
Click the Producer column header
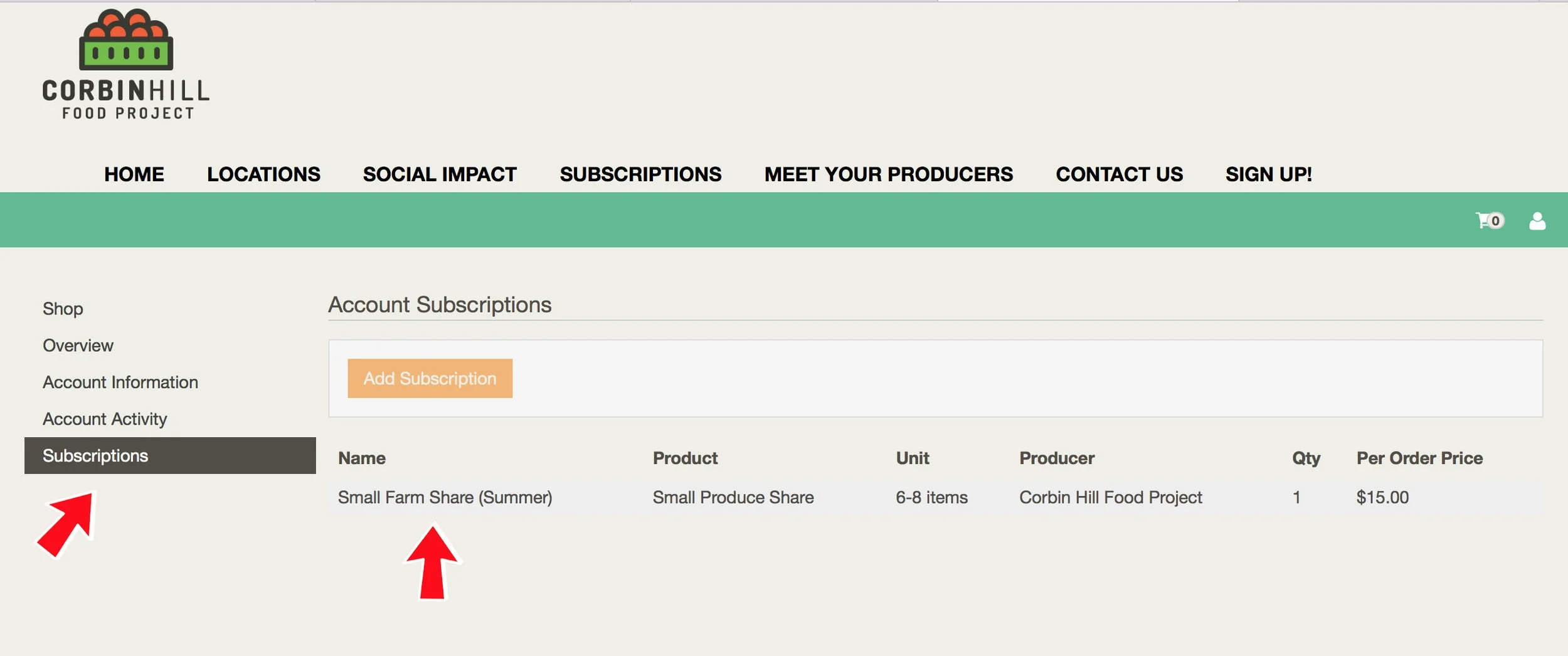click(1057, 458)
